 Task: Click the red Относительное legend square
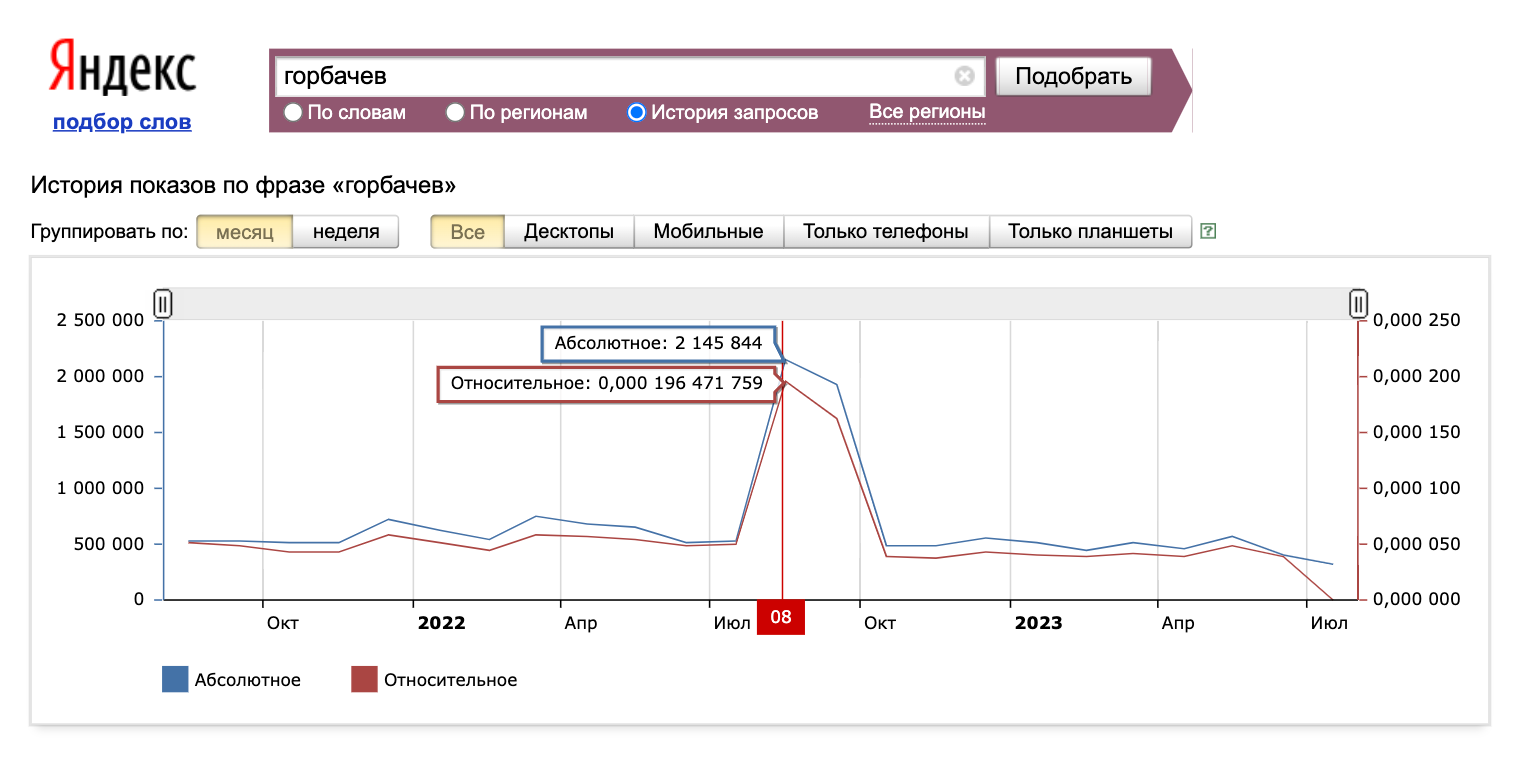[364, 680]
